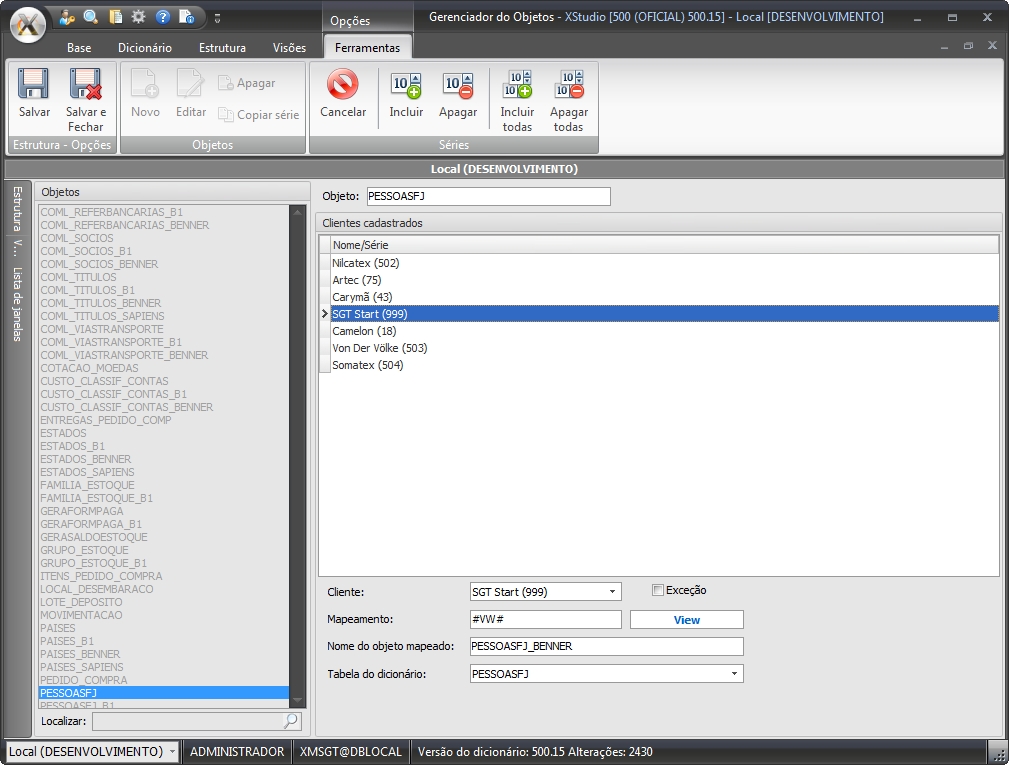Expand the Cliente dropdown

[x=612, y=592]
